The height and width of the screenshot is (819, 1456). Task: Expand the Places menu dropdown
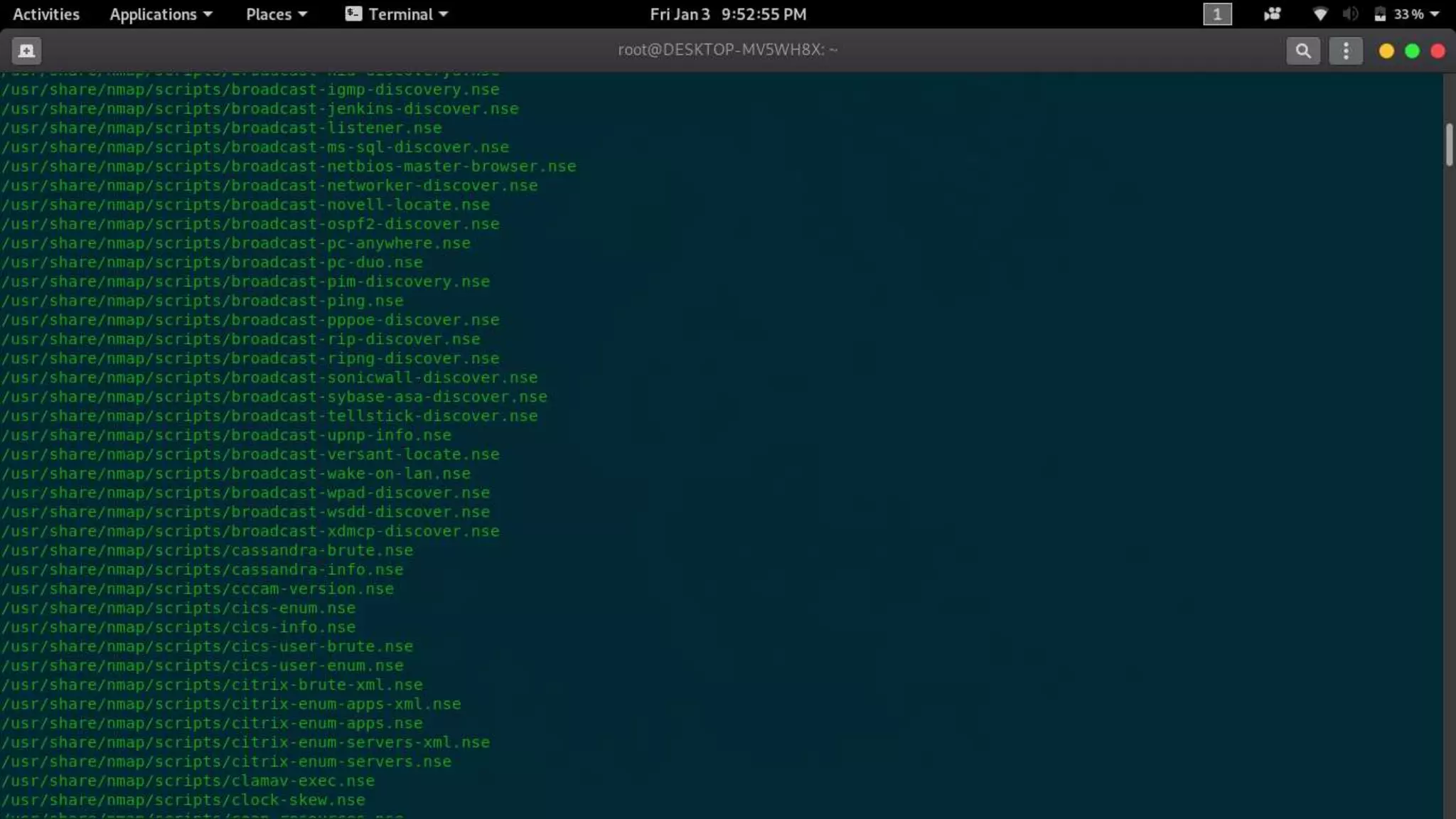click(276, 14)
